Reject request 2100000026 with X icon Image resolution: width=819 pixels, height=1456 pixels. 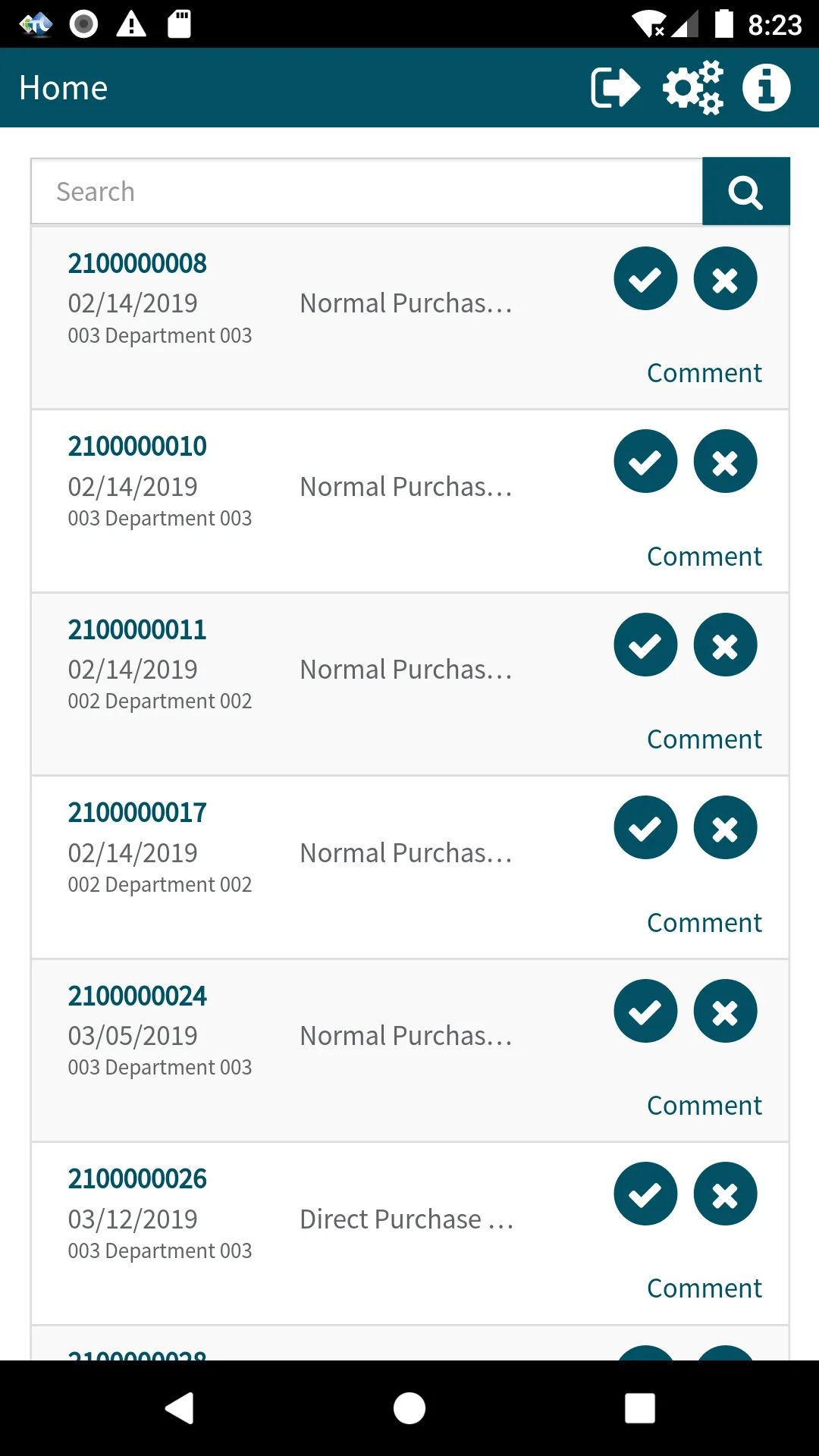[725, 1194]
